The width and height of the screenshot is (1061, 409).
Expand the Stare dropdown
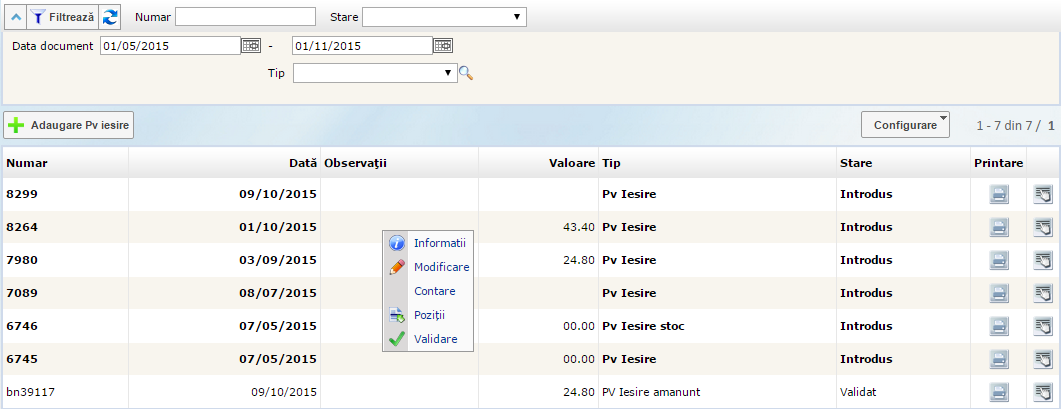[444, 17]
